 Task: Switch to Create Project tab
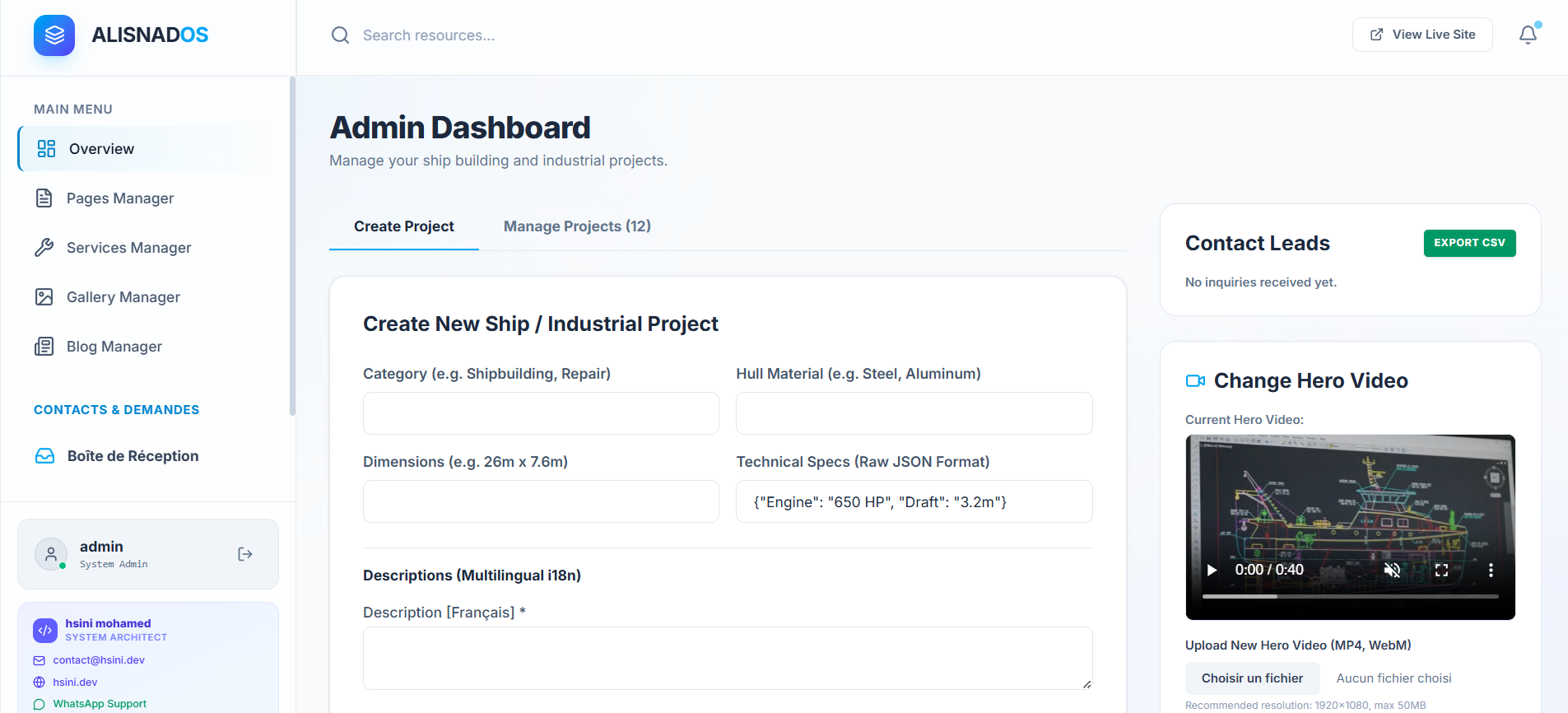pos(404,226)
